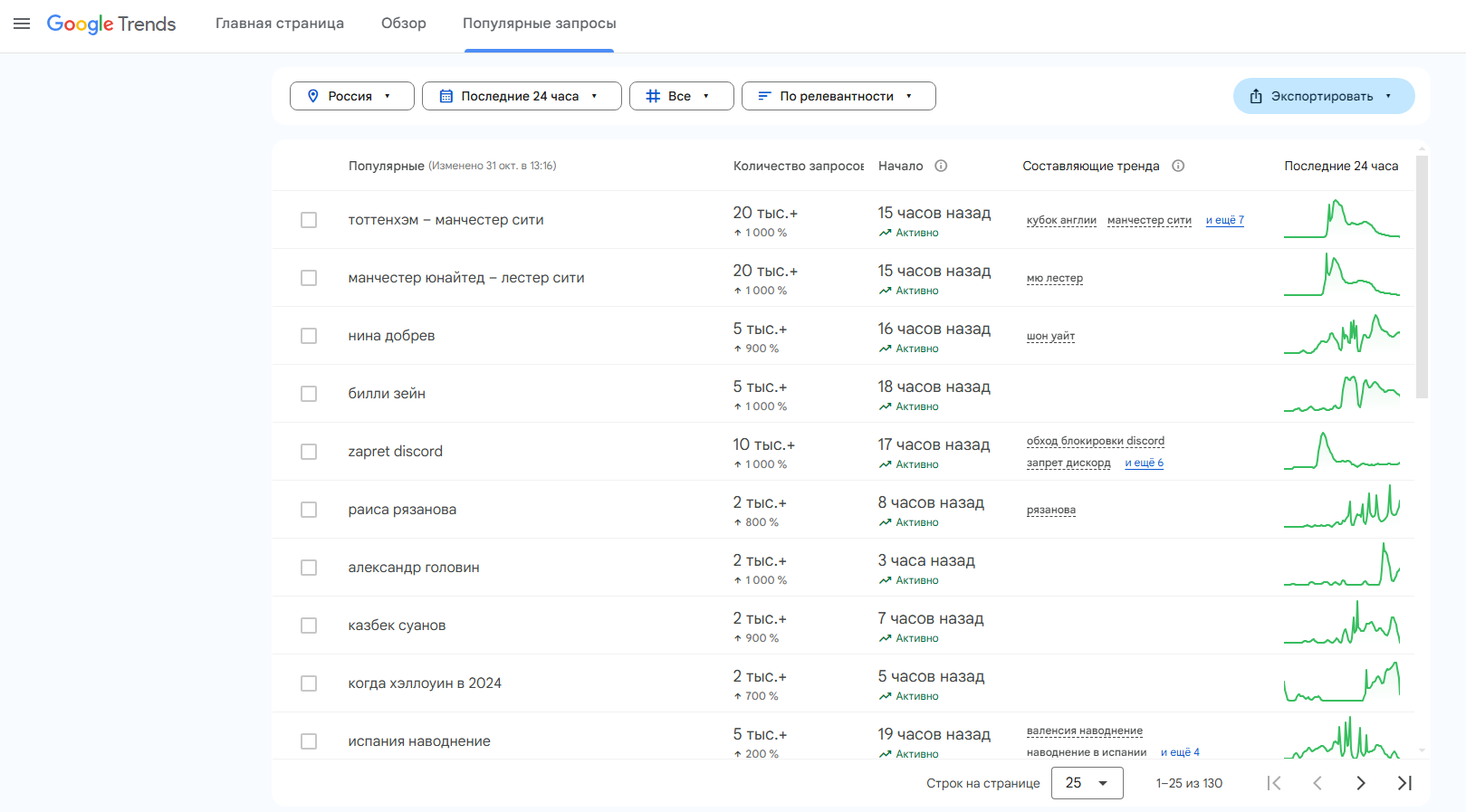The image size is (1466, 812).
Task: Open sparkline chart for zapret discord row
Action: (x=1342, y=452)
